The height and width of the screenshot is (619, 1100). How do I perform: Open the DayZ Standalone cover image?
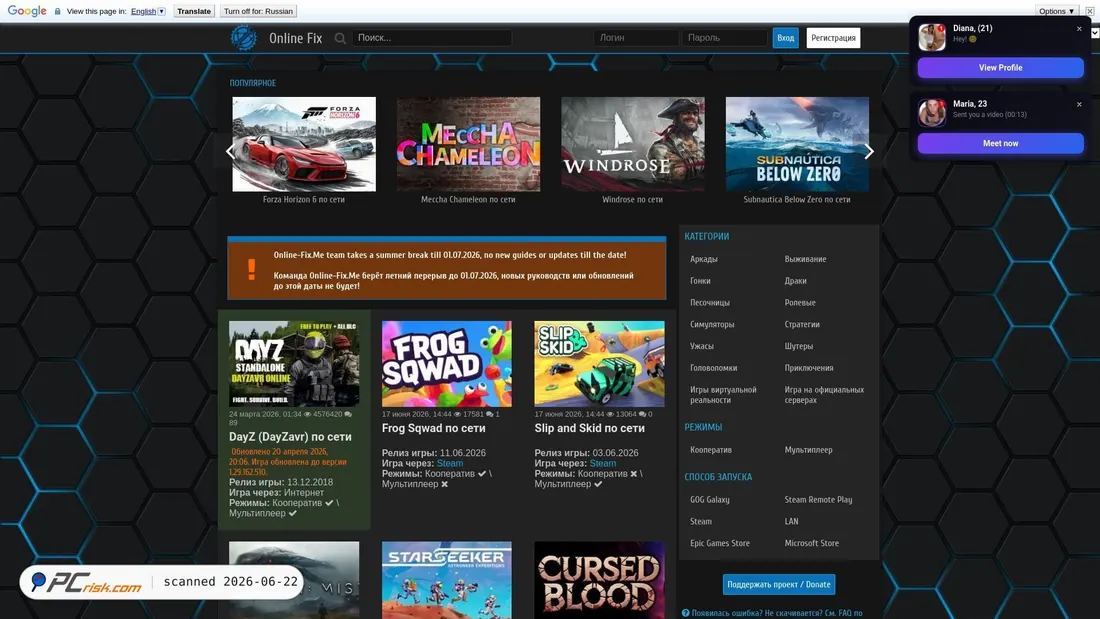point(294,364)
